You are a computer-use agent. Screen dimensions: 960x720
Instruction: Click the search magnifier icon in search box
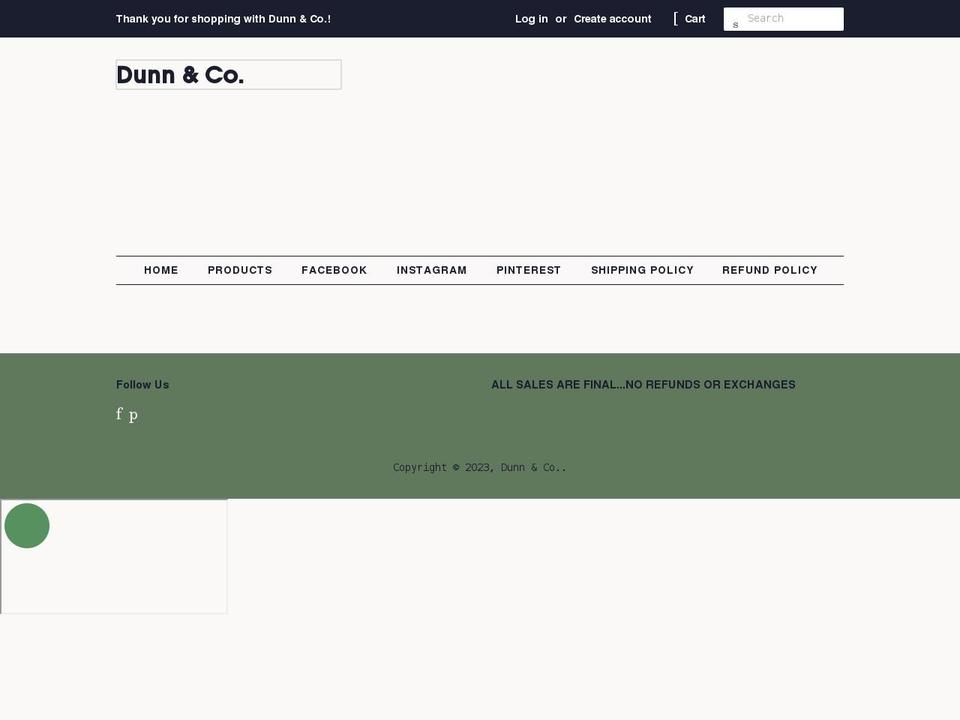[x=735, y=24]
